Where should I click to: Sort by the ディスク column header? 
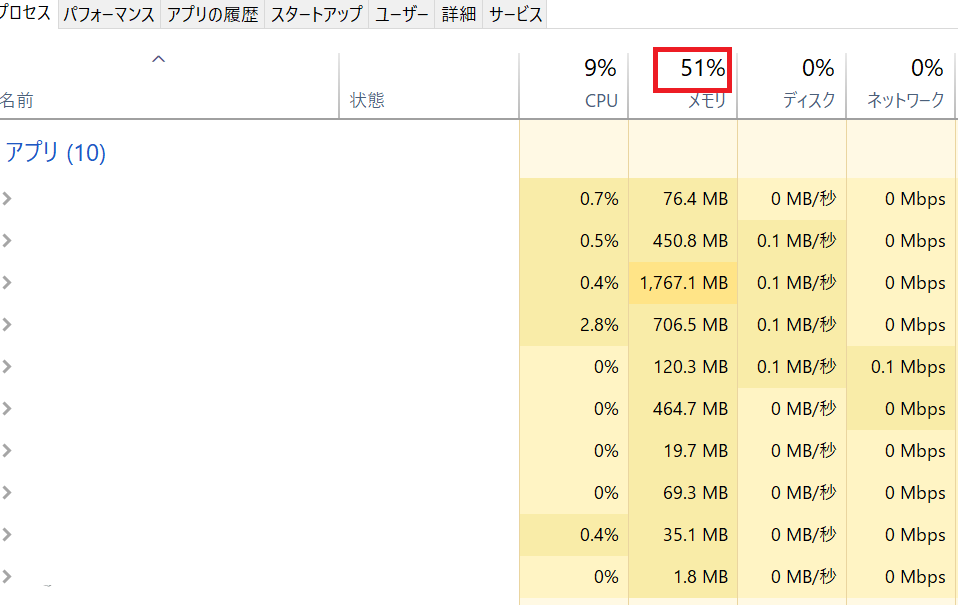tap(792, 86)
